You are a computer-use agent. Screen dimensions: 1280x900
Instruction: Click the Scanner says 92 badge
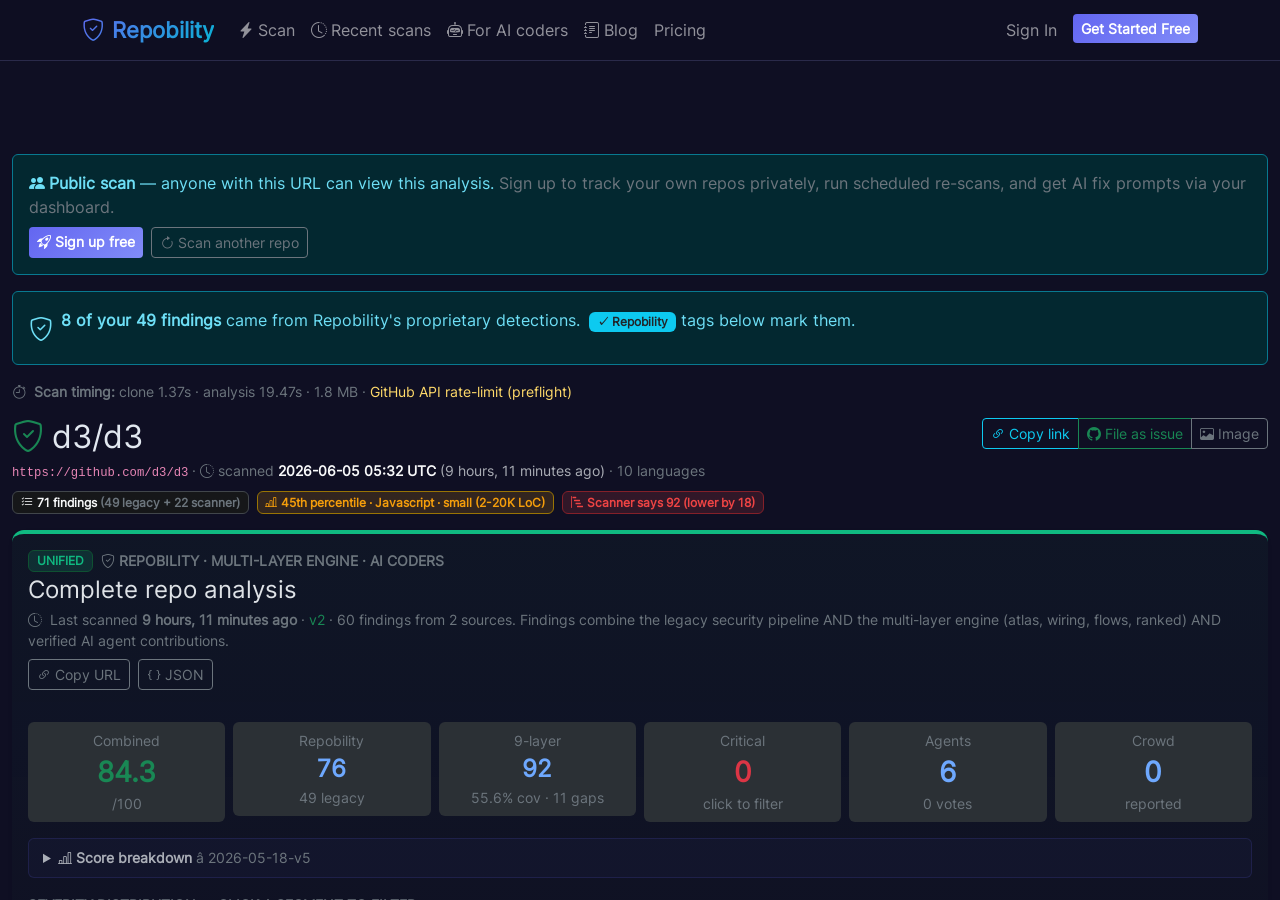coord(663,502)
